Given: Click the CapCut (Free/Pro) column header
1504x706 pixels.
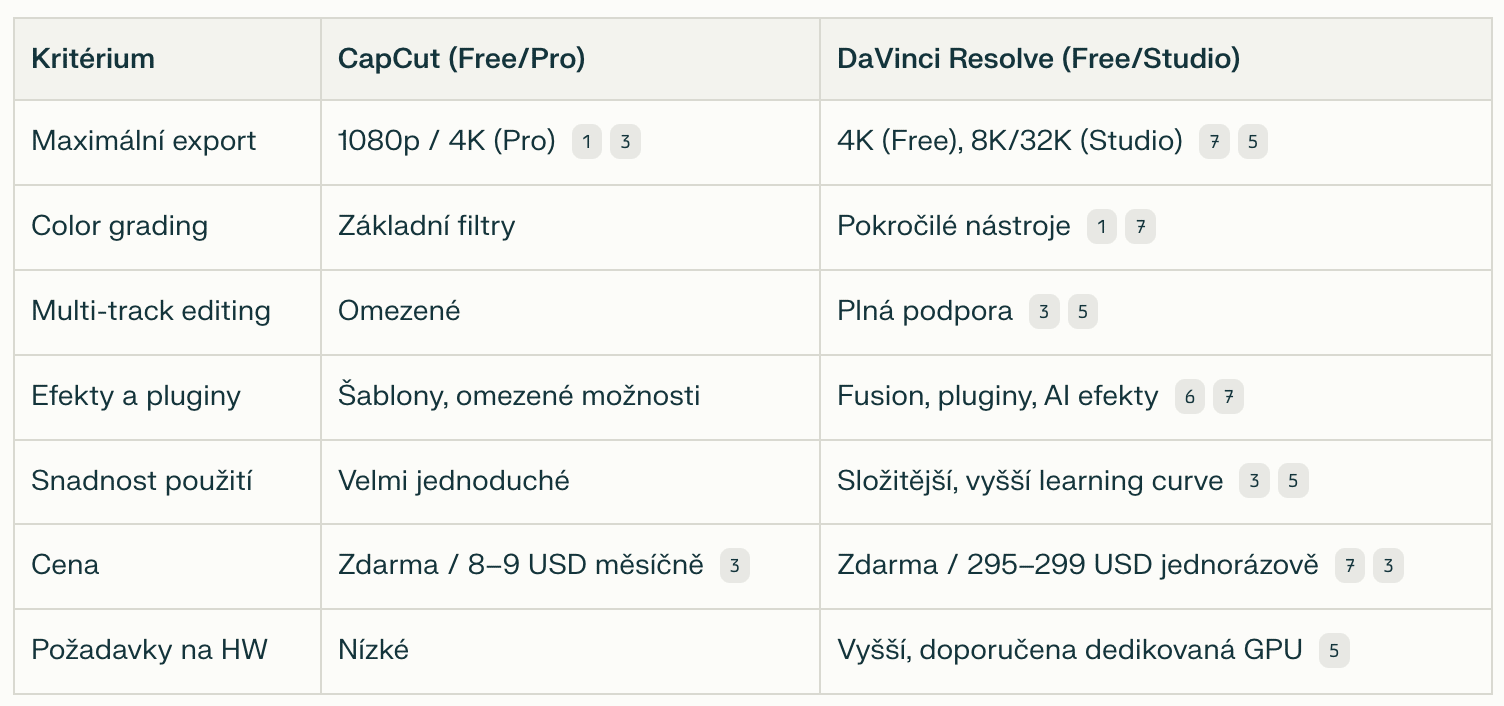Looking at the screenshot, I should click(x=462, y=59).
